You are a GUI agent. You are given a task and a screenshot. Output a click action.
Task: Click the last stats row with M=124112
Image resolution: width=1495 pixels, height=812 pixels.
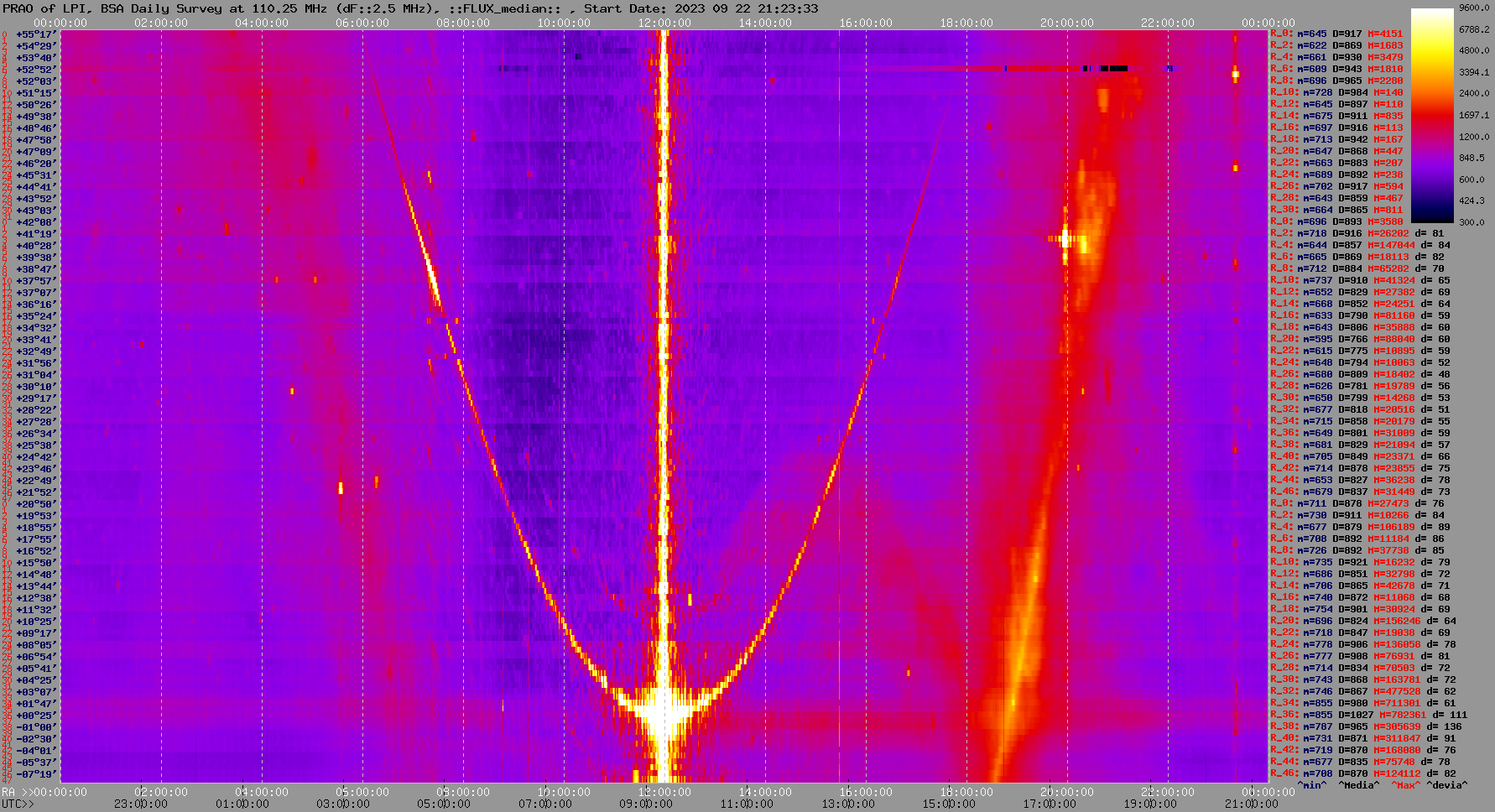(x=1363, y=774)
